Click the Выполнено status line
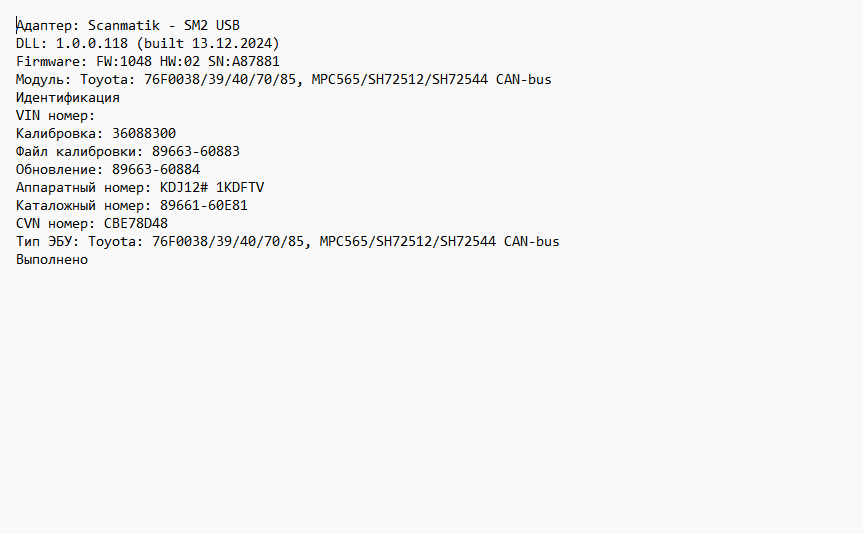Screen dimensions: 863x534 click(x=52, y=260)
